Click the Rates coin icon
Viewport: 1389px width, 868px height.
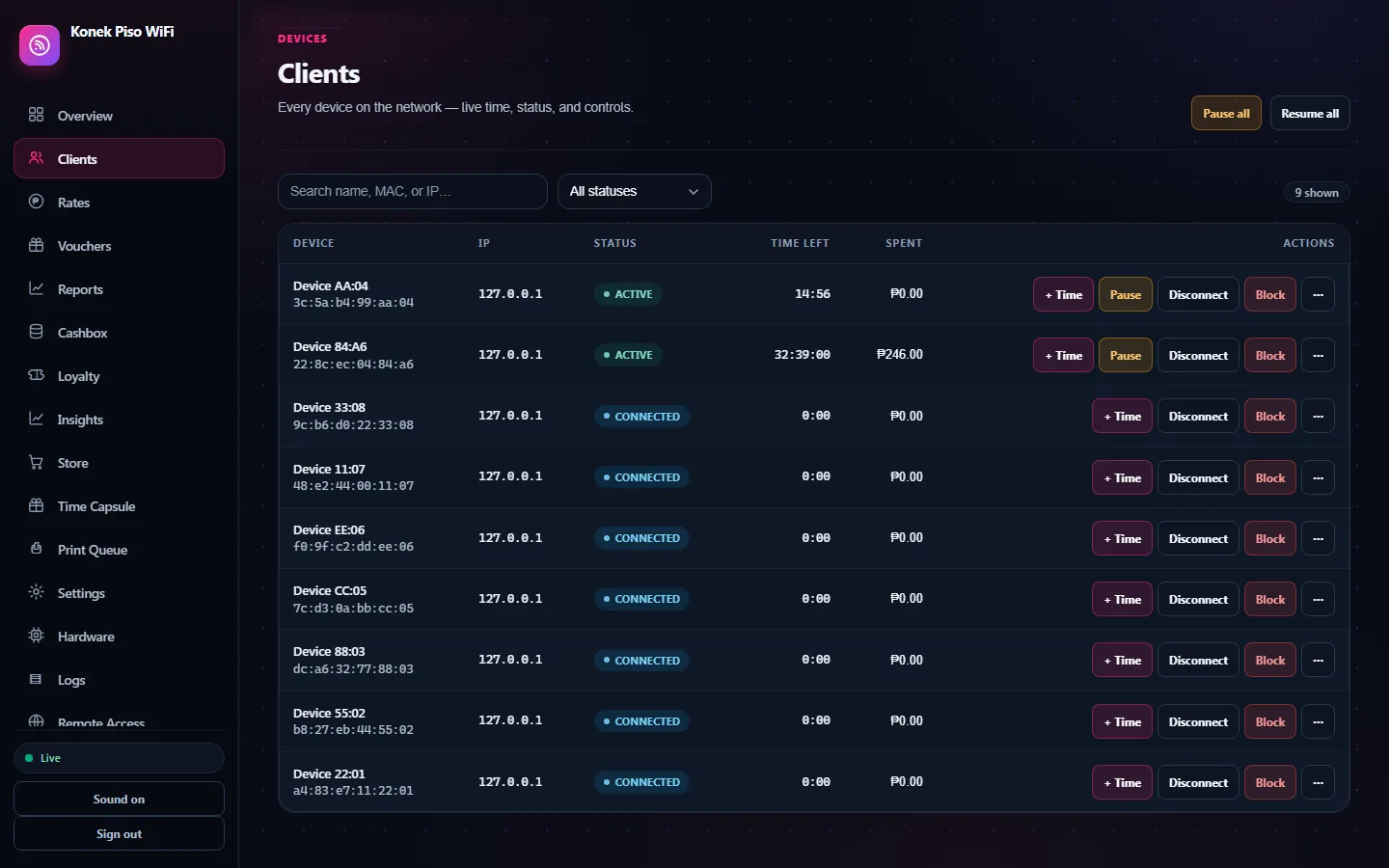coord(37,202)
